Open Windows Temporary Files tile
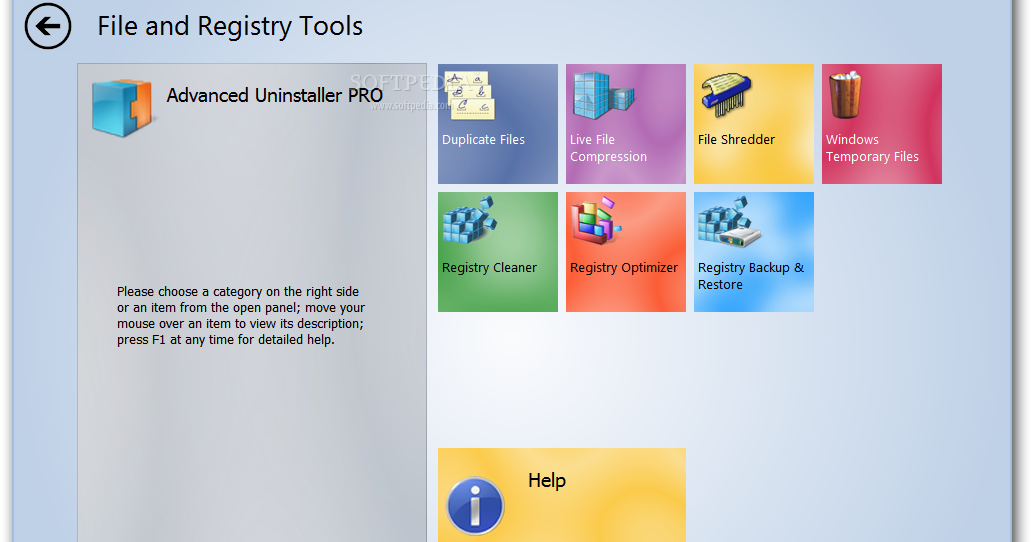 point(882,124)
